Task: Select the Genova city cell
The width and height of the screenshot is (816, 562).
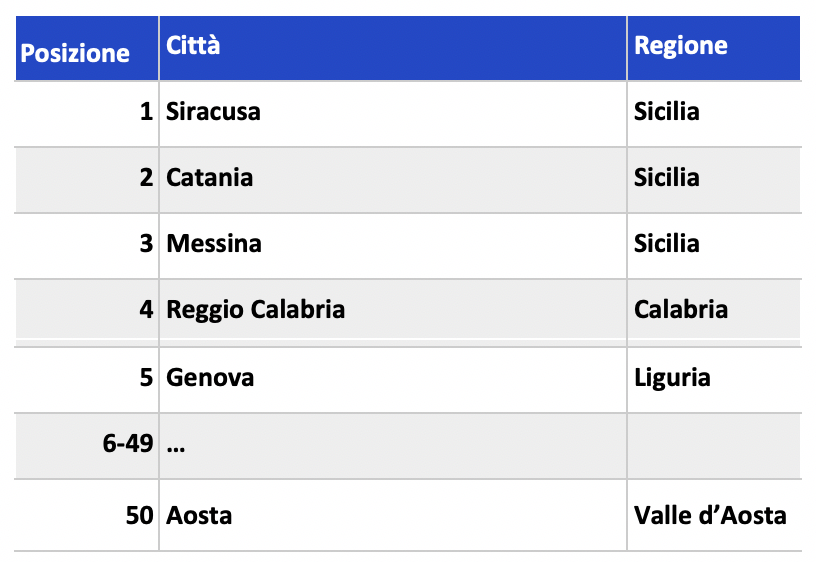Action: [210, 377]
